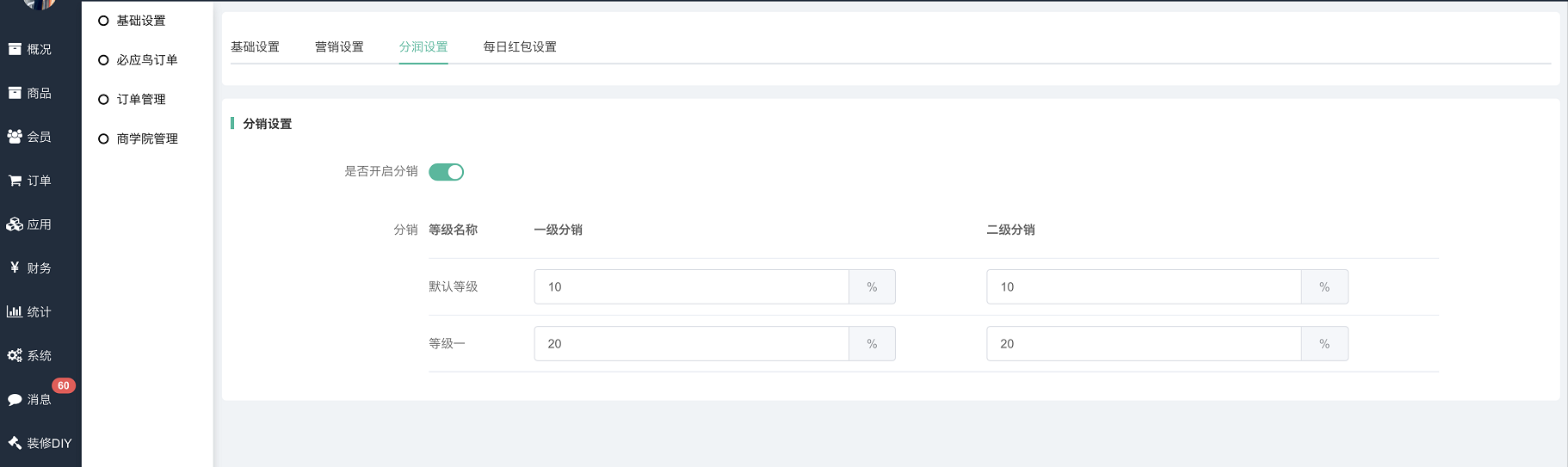This screenshot has height=467, width=1568.
Task: Select the 必应鸟订单 submenu option
Action: 103,60
